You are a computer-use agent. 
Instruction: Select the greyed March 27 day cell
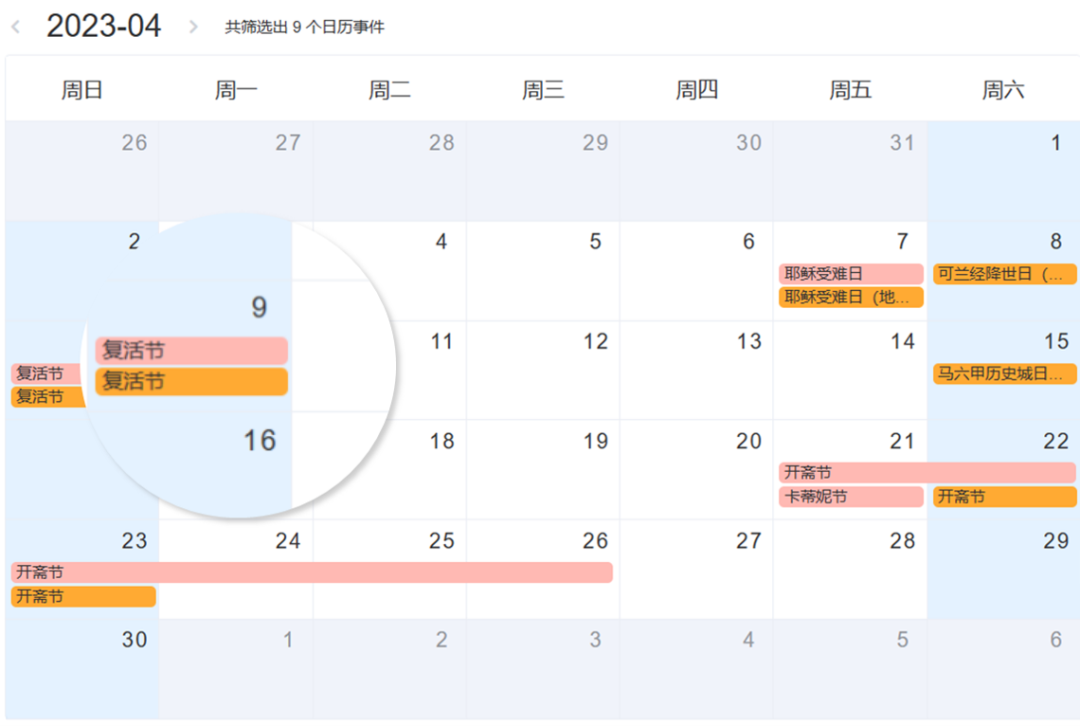(236, 171)
